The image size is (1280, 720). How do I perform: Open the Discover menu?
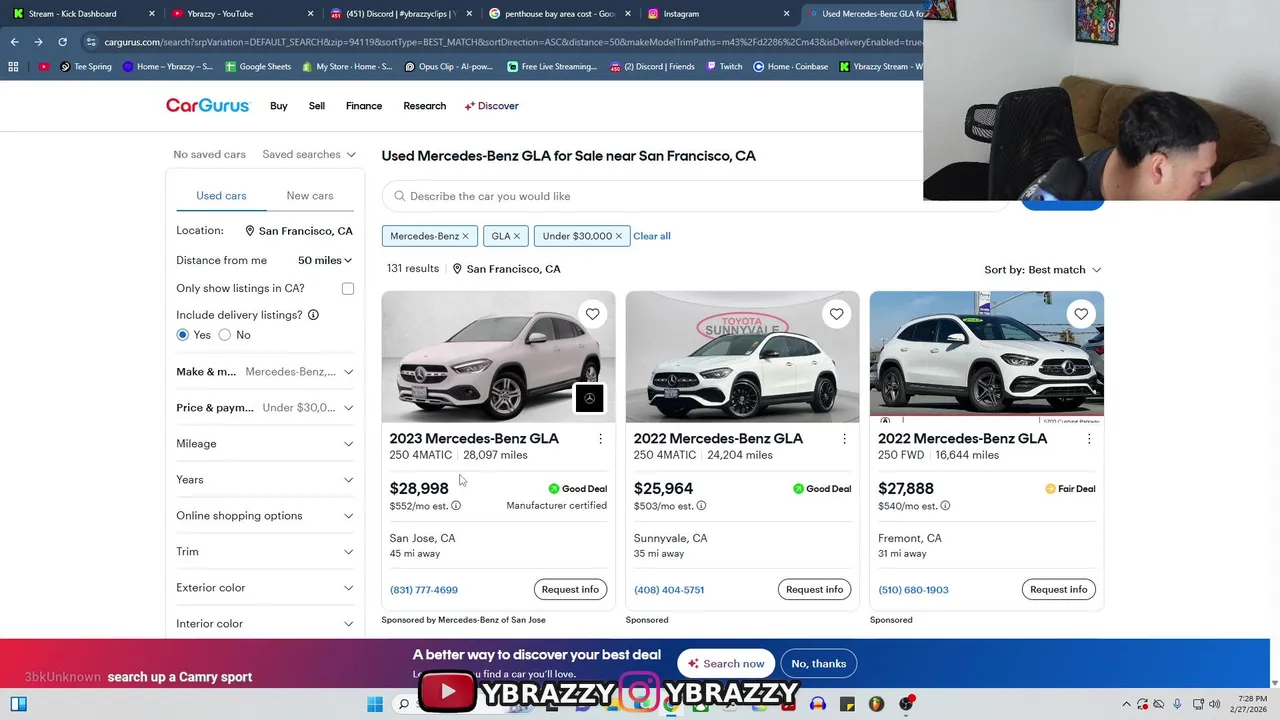point(492,106)
